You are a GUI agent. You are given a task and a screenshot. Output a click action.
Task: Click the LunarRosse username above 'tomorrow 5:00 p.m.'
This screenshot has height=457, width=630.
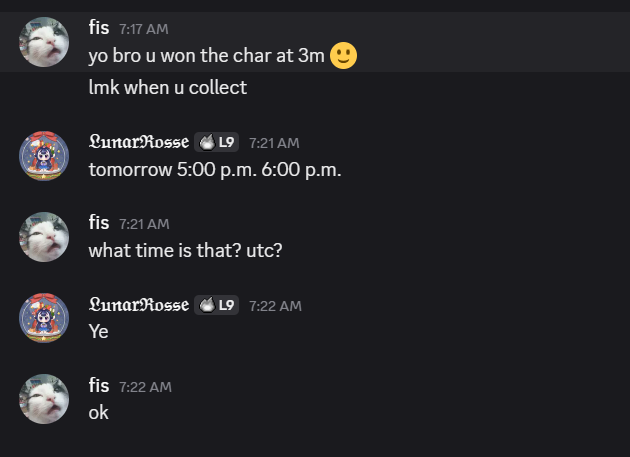point(138,142)
